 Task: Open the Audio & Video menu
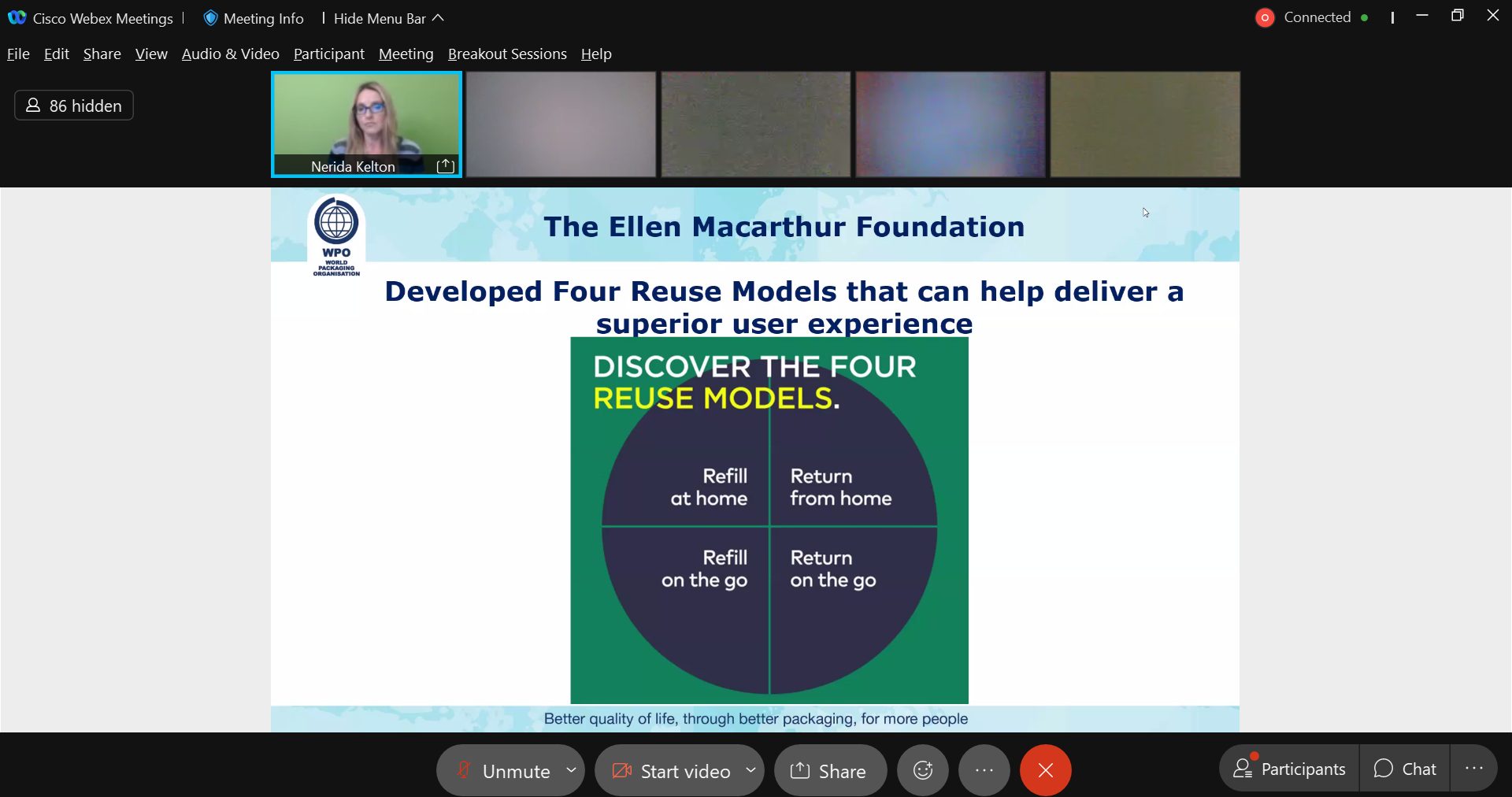(230, 54)
